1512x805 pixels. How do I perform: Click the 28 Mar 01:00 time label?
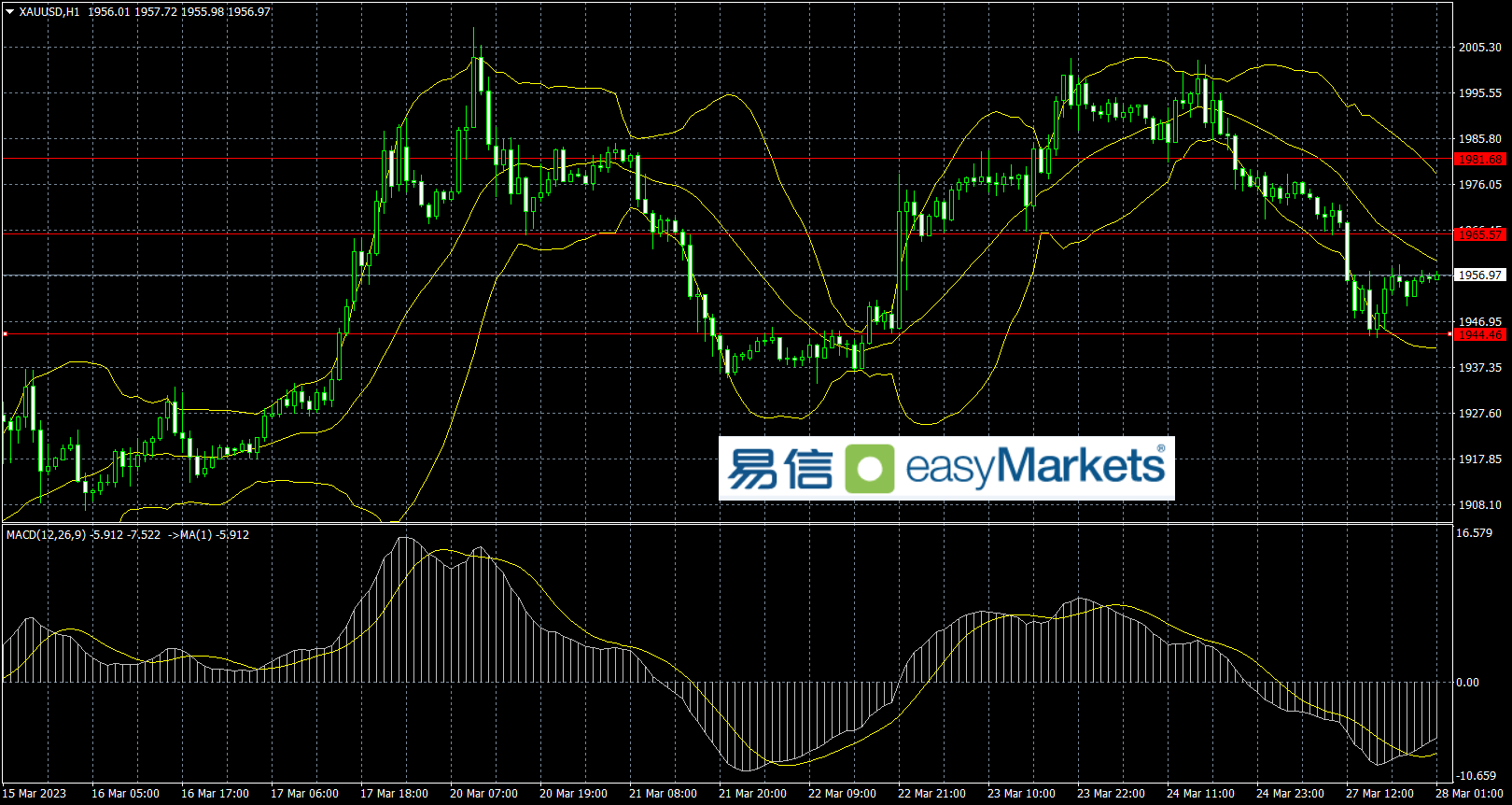[x=1469, y=794]
